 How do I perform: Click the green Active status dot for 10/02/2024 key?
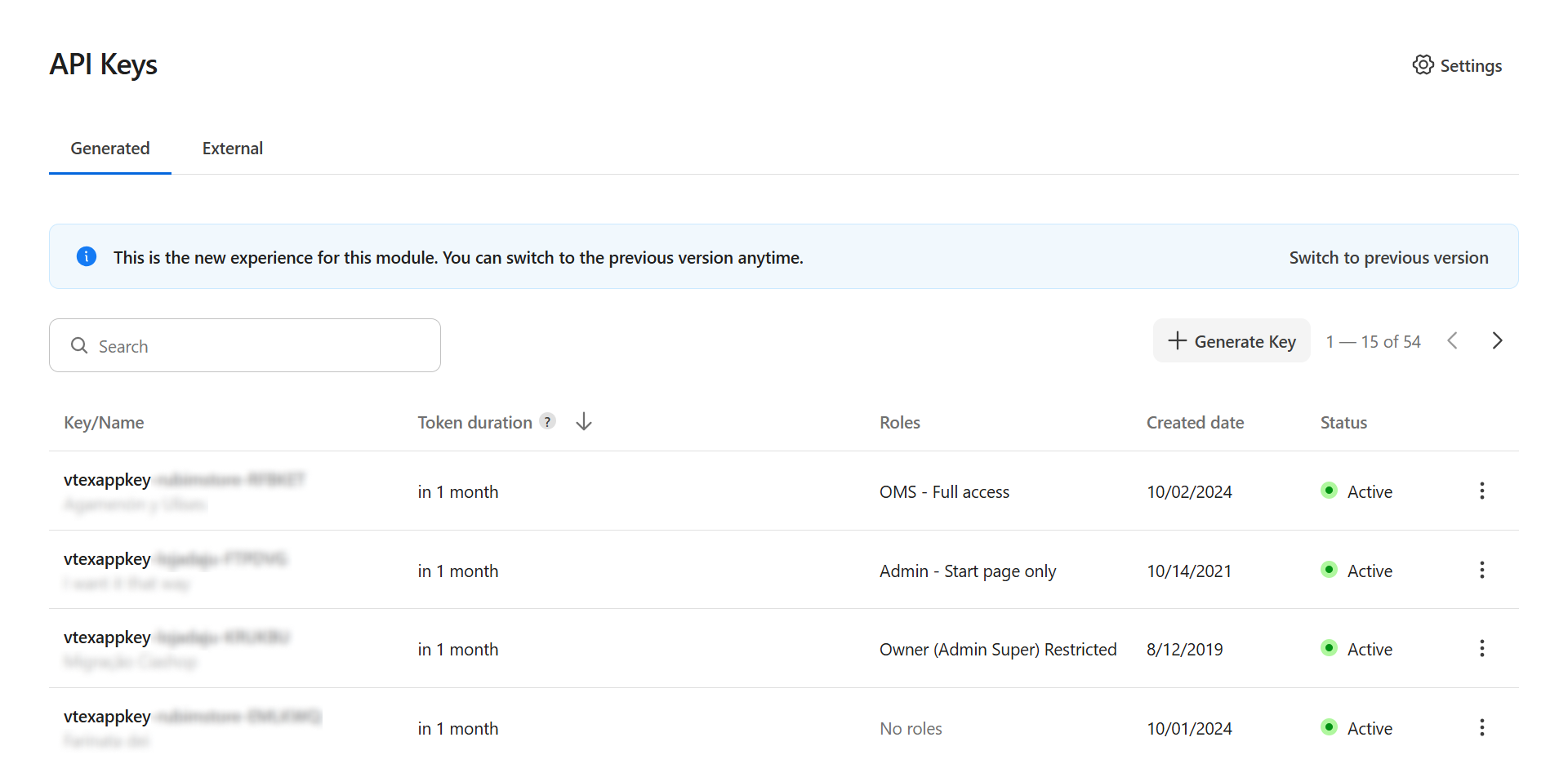point(1329,491)
